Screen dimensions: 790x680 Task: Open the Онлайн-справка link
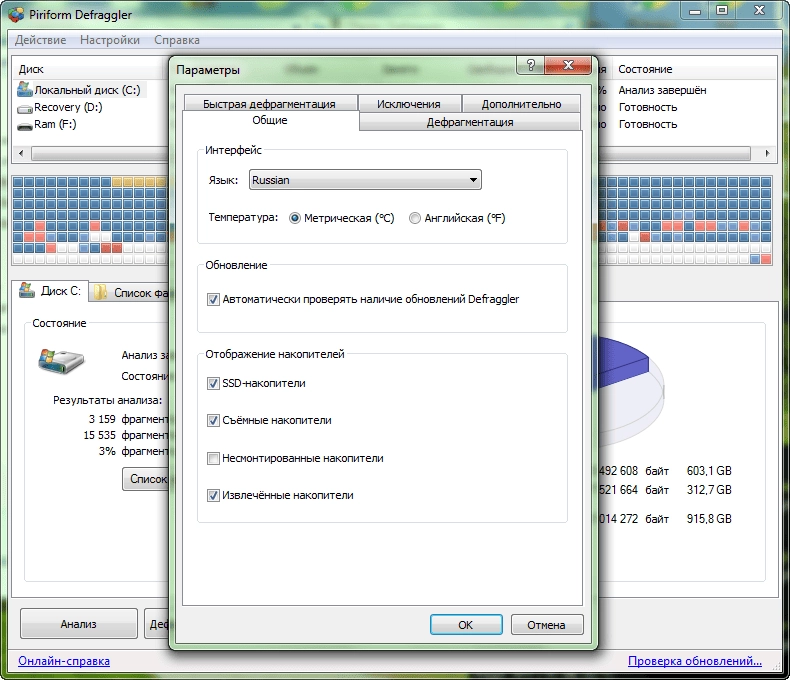pos(64,661)
